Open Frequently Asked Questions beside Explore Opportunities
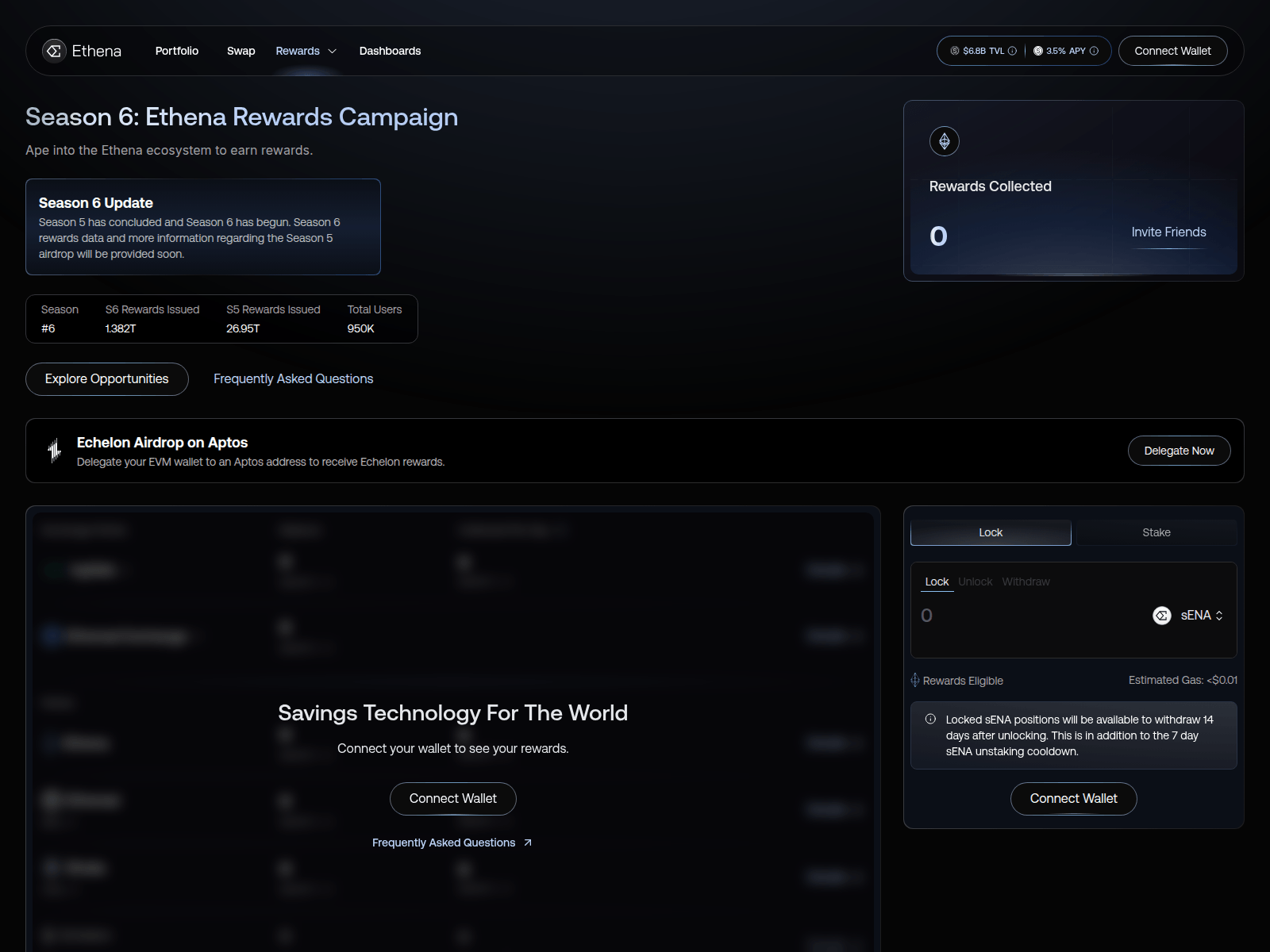 pyautogui.click(x=293, y=379)
